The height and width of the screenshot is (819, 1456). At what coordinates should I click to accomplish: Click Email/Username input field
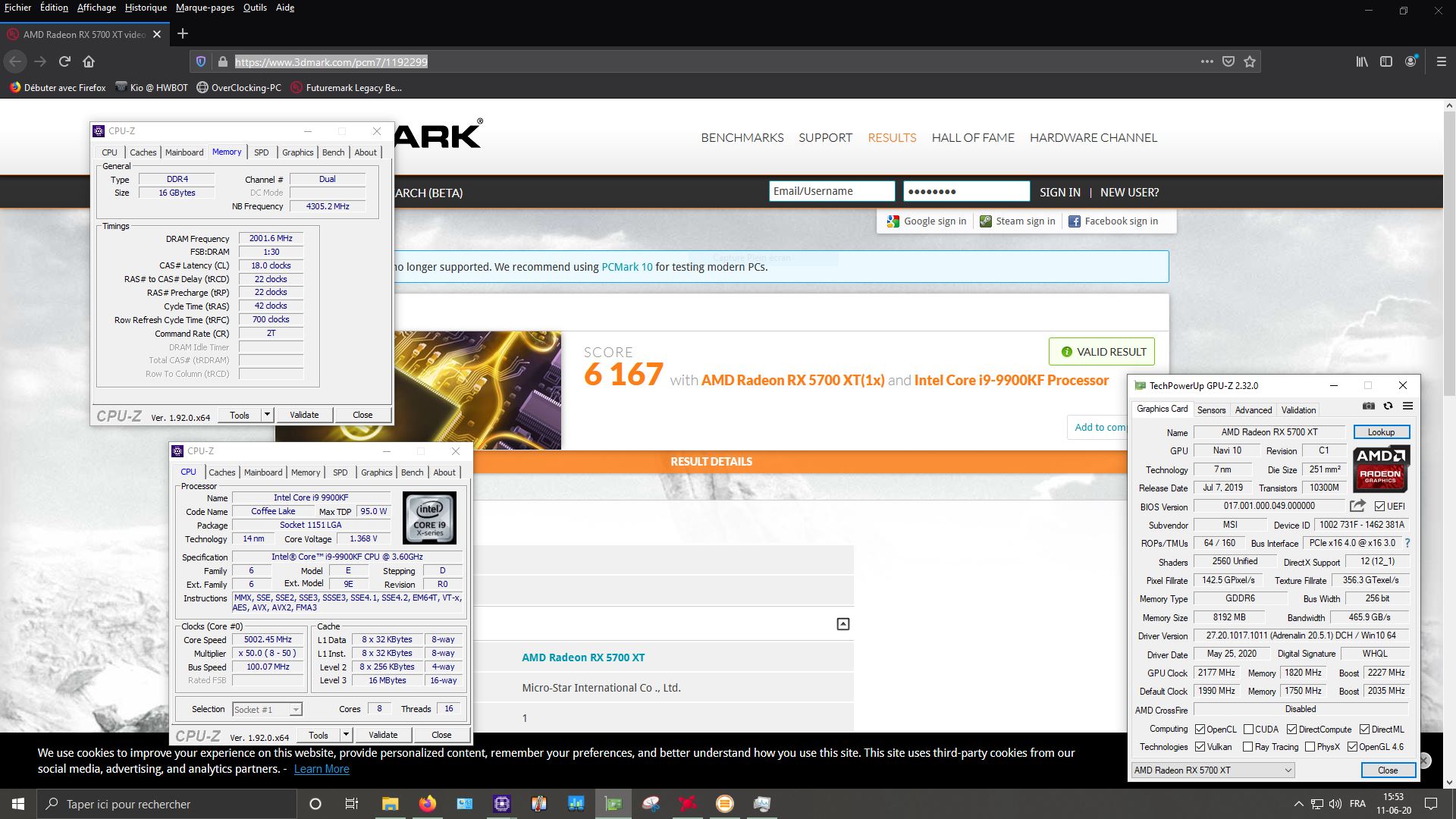832,191
